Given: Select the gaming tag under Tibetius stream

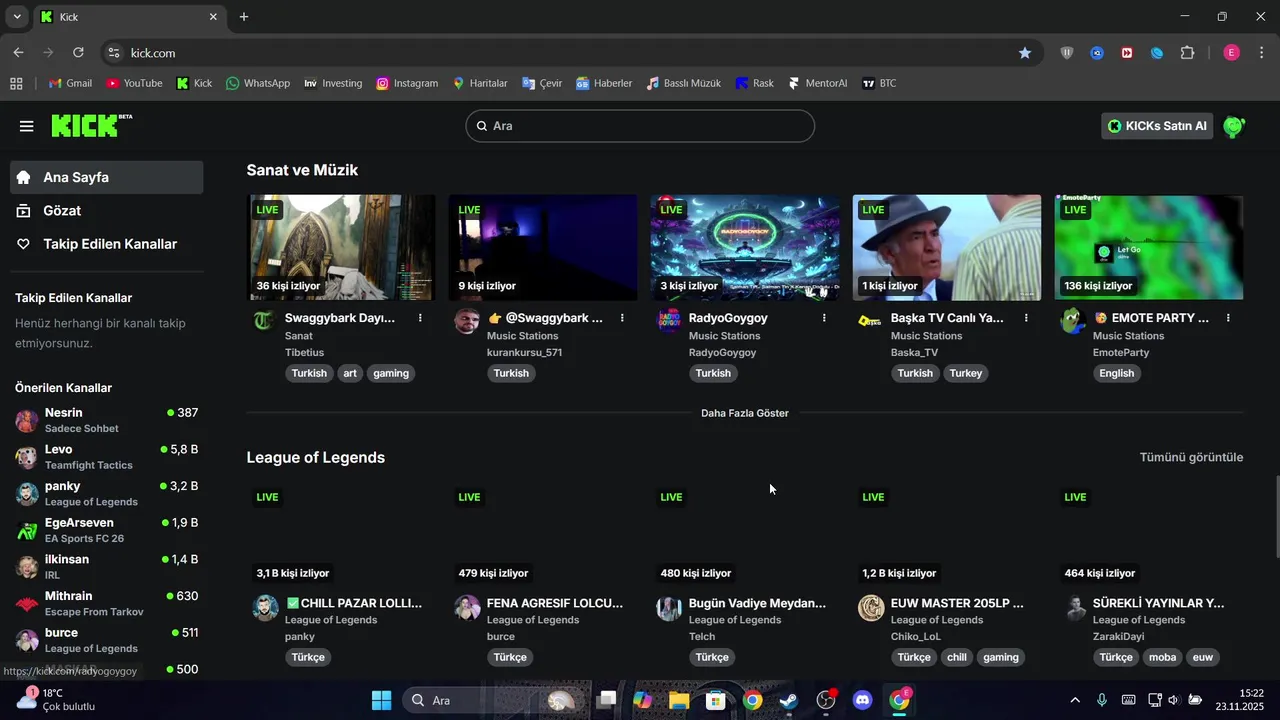Looking at the screenshot, I should [x=391, y=373].
